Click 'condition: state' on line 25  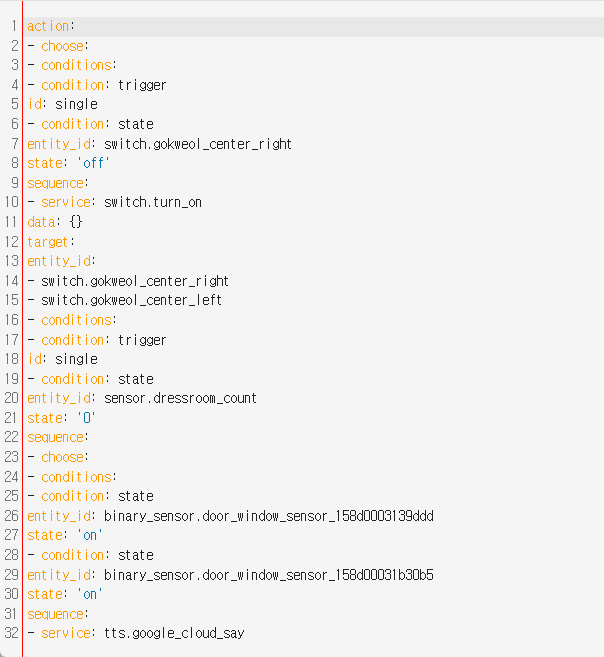97,497
